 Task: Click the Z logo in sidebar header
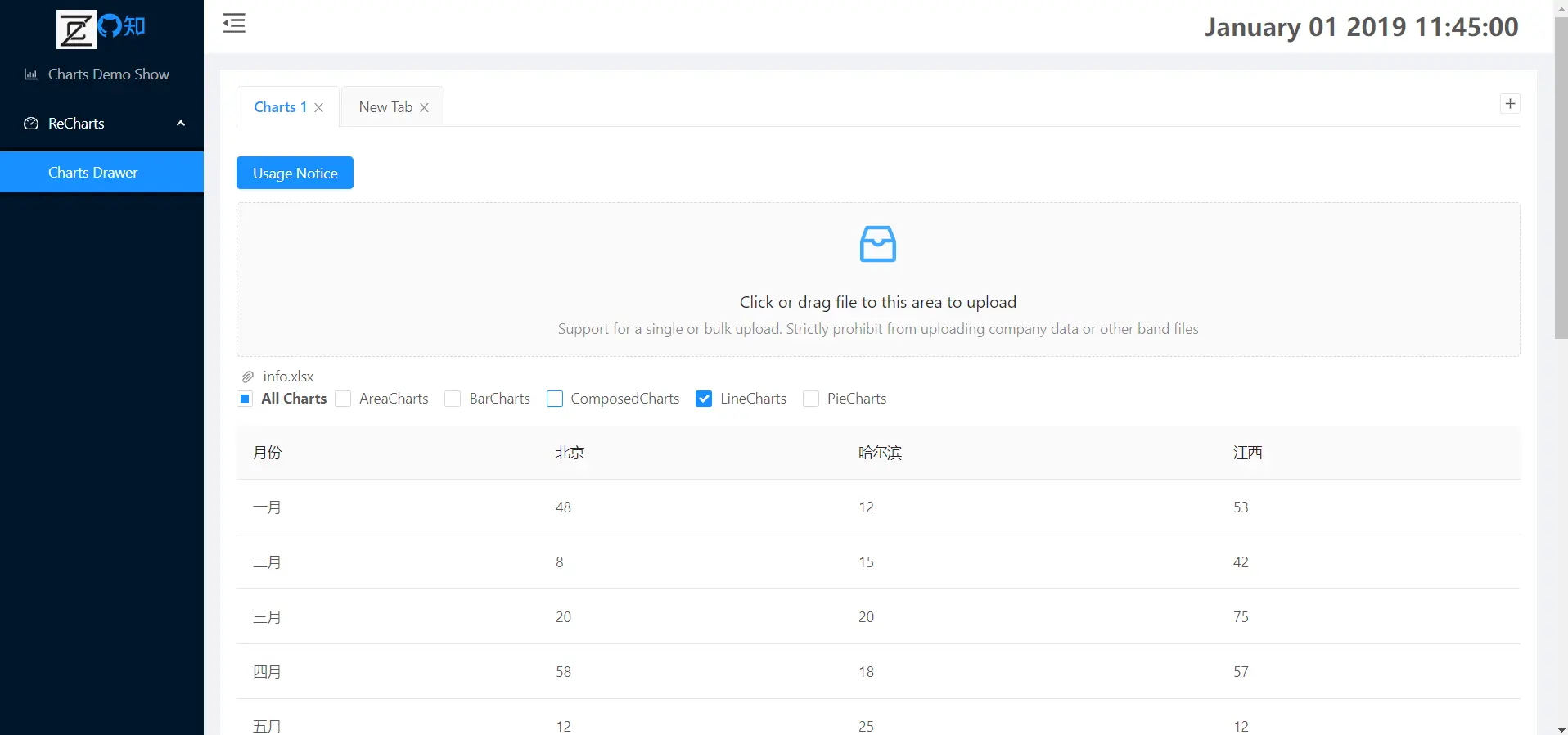(x=76, y=29)
